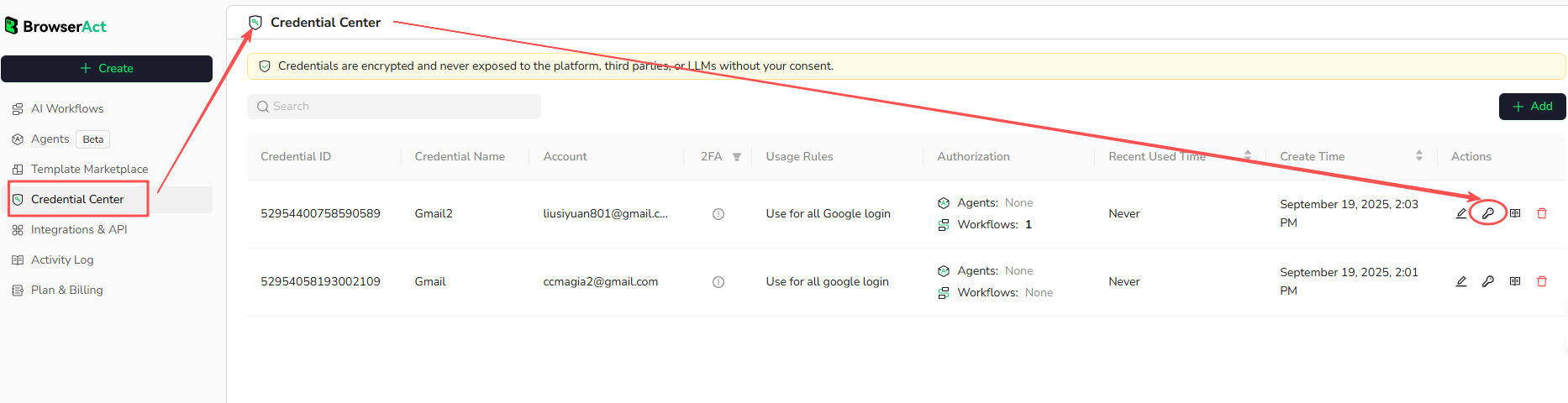1568x403 pixels.
Task: Navigate to Plan & Billing
Action: pyautogui.click(x=66, y=290)
